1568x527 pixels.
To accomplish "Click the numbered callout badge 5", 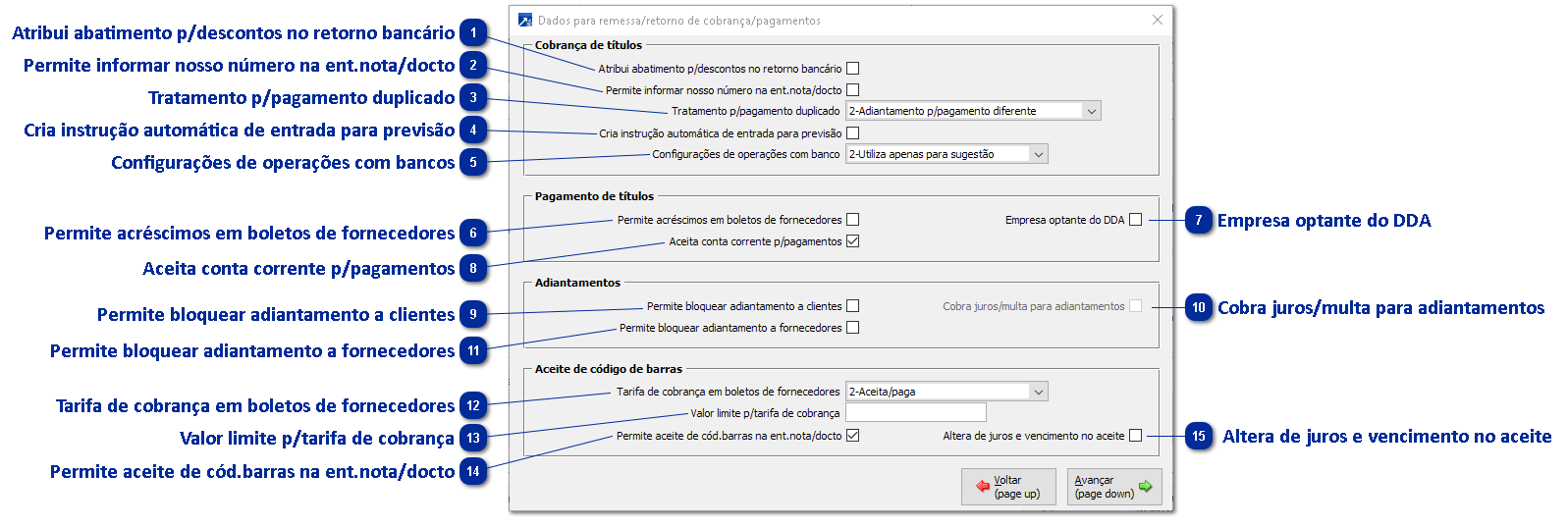I will (473, 163).
